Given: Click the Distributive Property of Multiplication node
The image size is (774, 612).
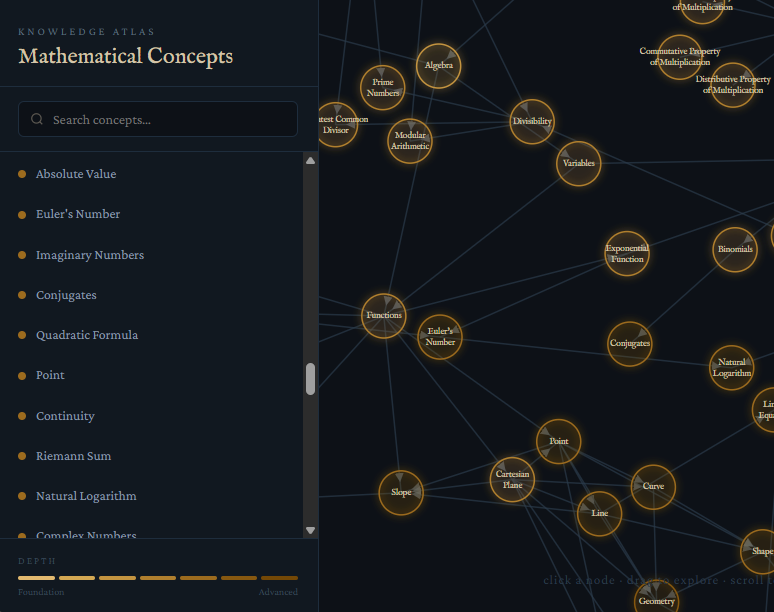Looking at the screenshot, I should [x=733, y=85].
